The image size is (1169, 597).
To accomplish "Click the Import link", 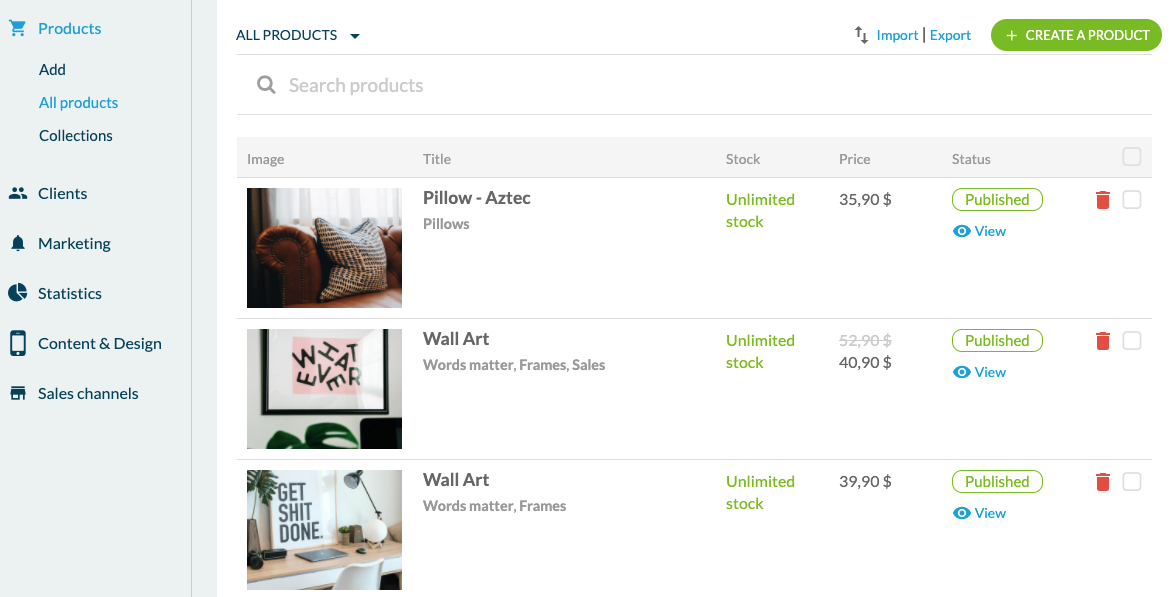I will [897, 35].
